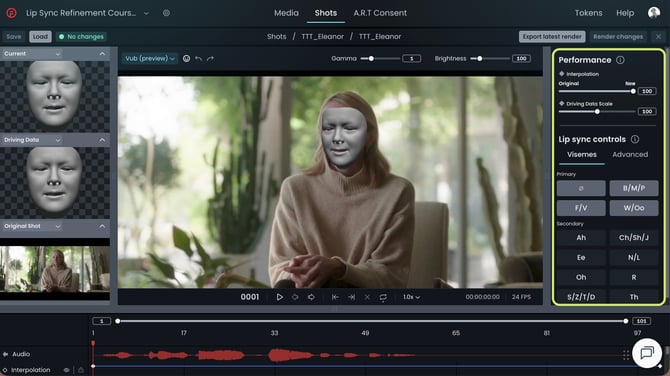Click the red app logo icon
This screenshot has height=376, width=670.
pyautogui.click(x=11, y=13)
